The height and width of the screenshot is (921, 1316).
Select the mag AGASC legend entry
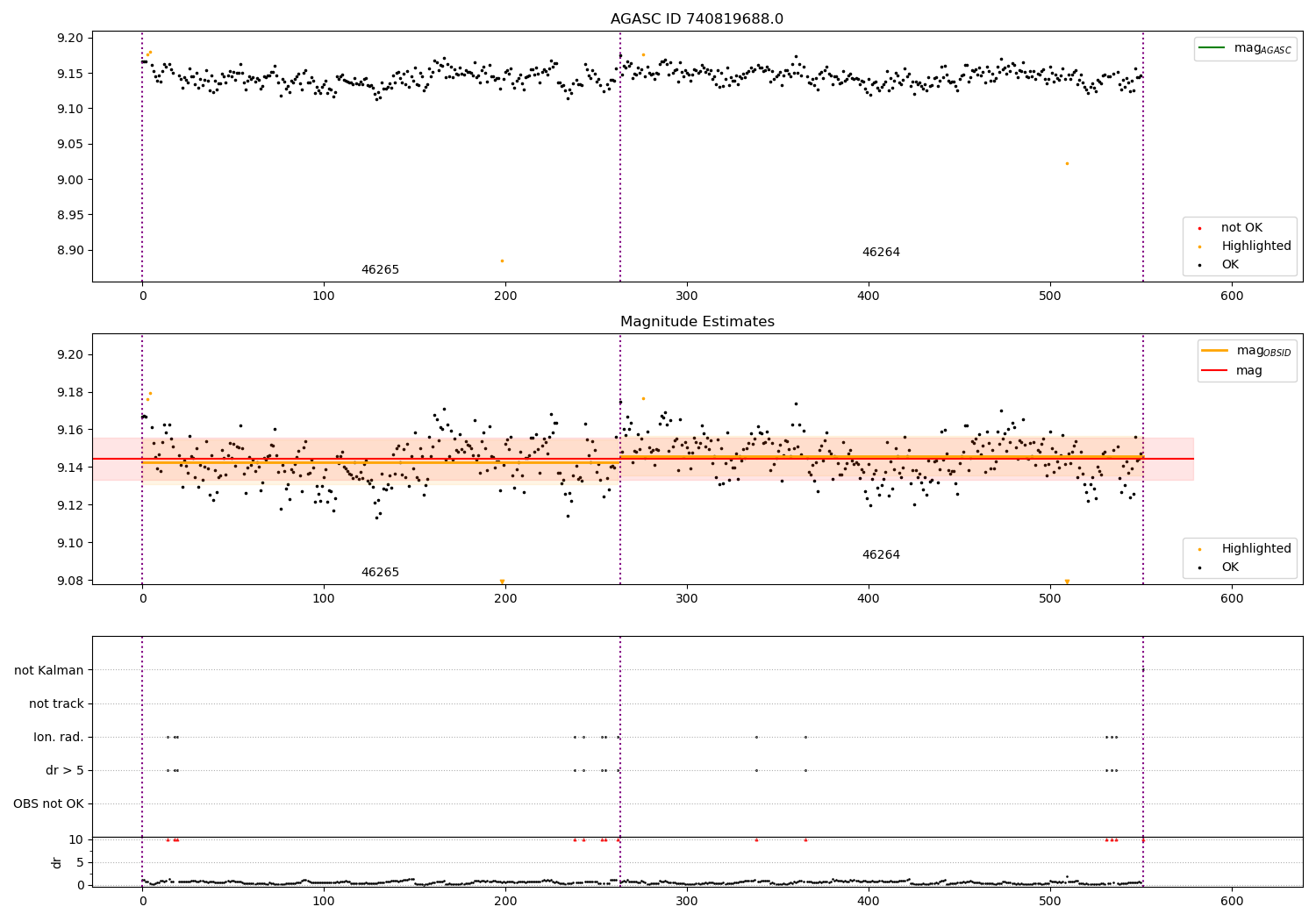(x=1245, y=48)
